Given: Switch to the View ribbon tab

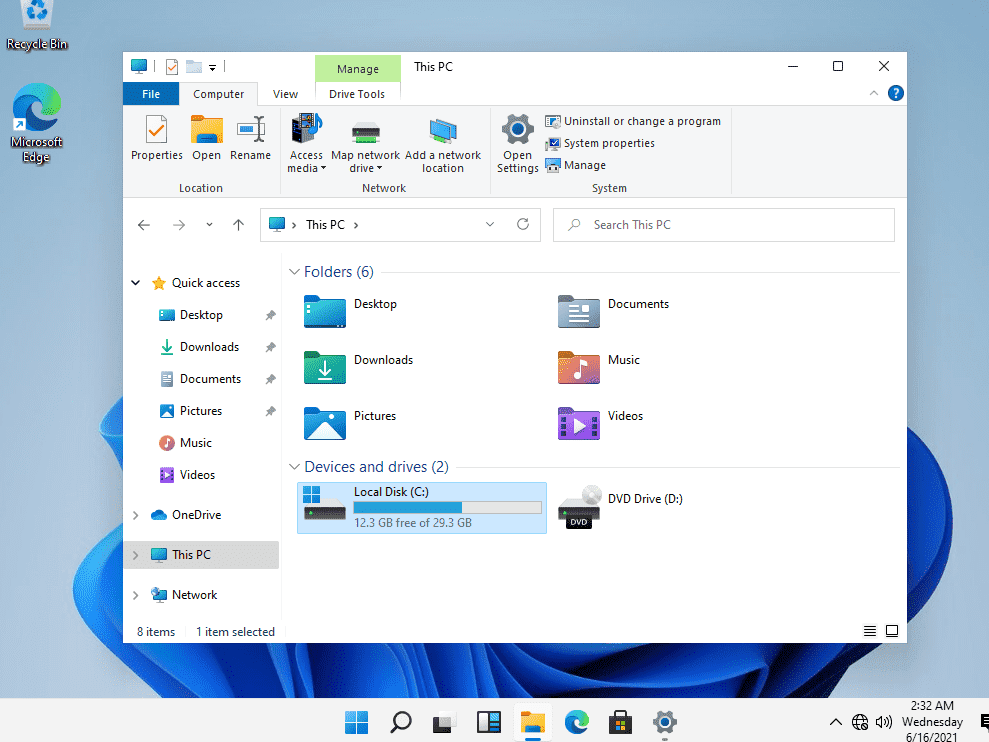Looking at the screenshot, I should coord(285,94).
